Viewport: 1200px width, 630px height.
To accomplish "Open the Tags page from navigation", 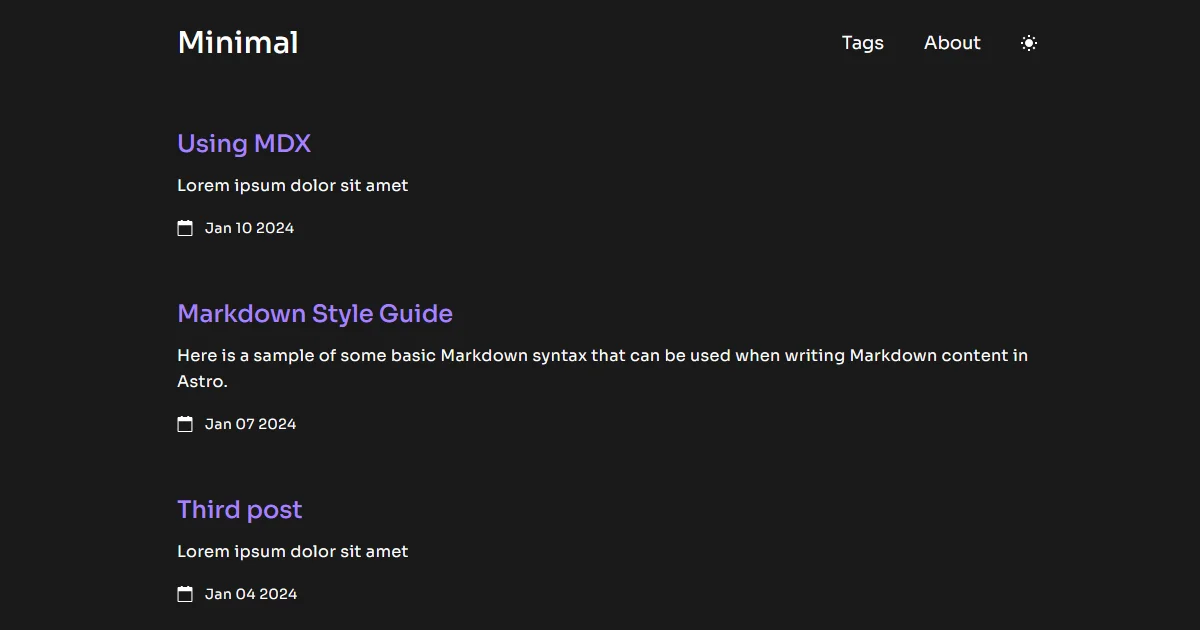I will (x=862, y=43).
